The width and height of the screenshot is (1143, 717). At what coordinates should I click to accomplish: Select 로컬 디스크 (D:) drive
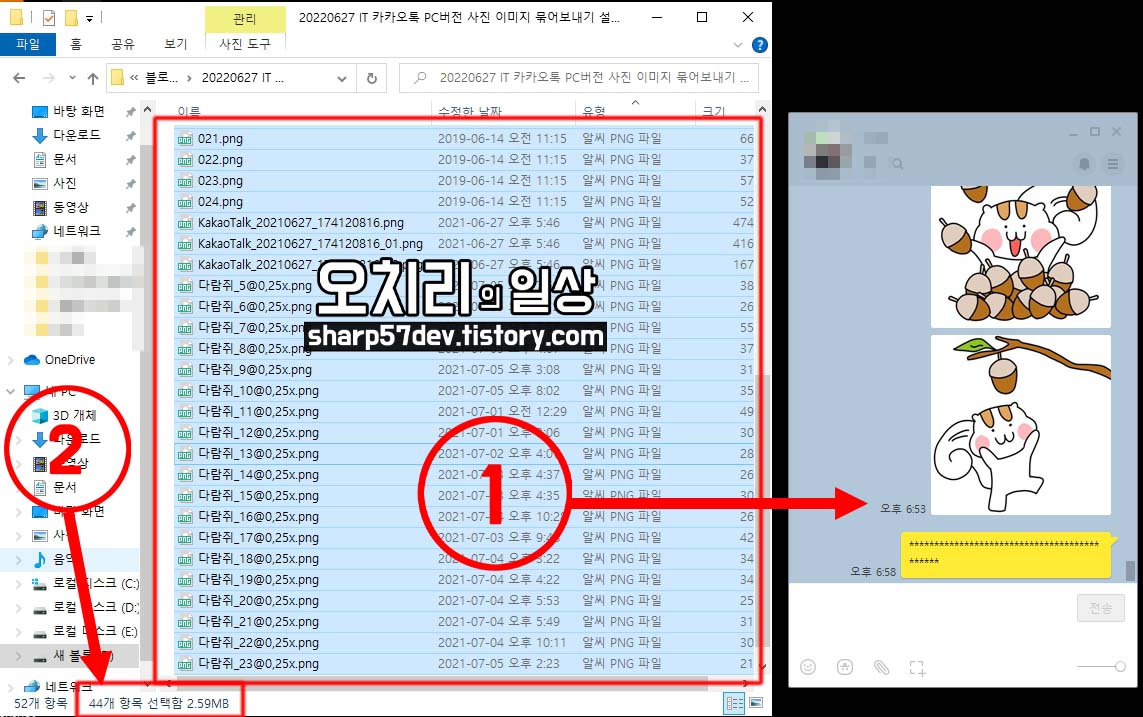tap(95, 608)
